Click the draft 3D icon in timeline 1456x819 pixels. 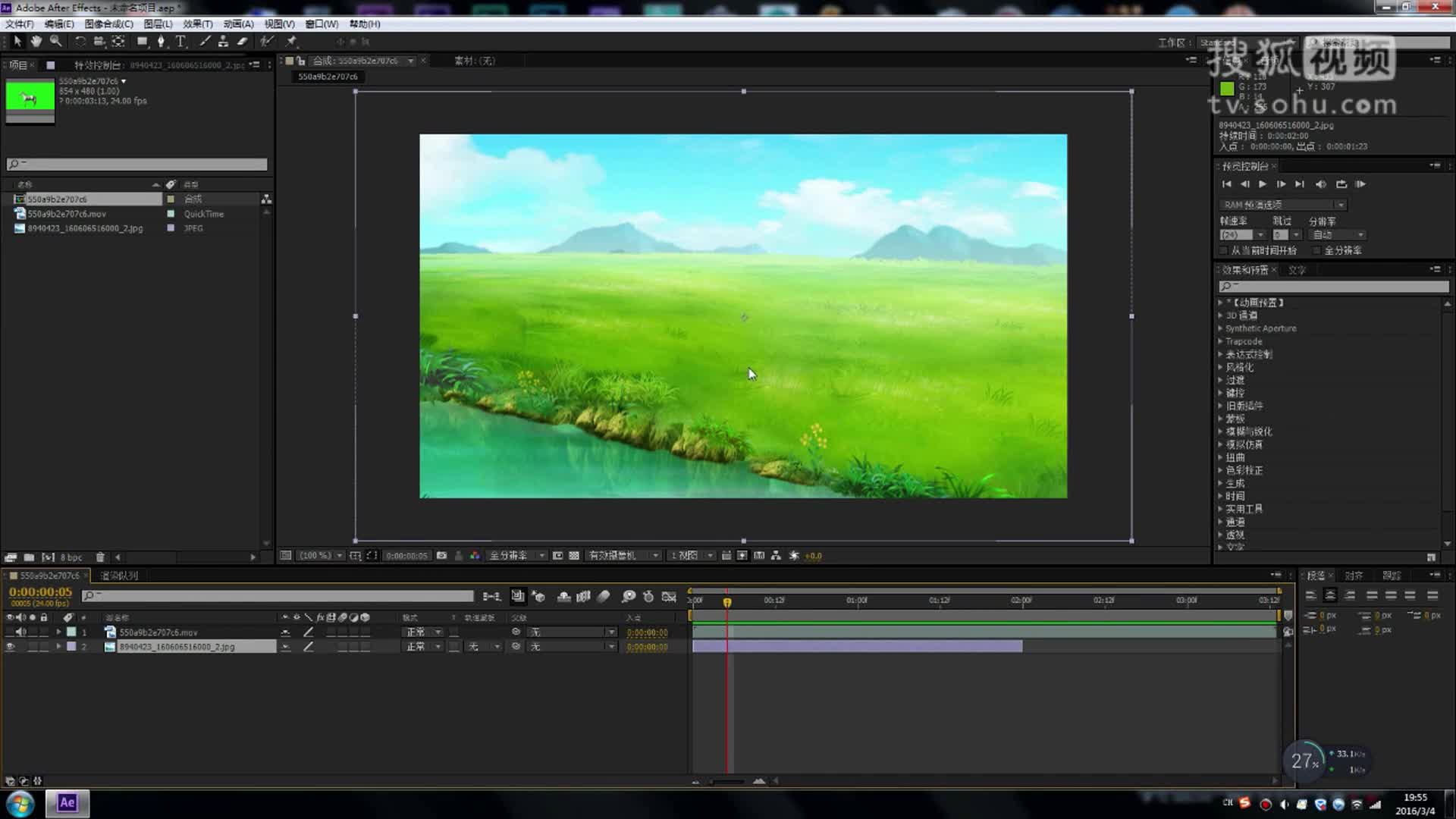pyautogui.click(x=538, y=597)
